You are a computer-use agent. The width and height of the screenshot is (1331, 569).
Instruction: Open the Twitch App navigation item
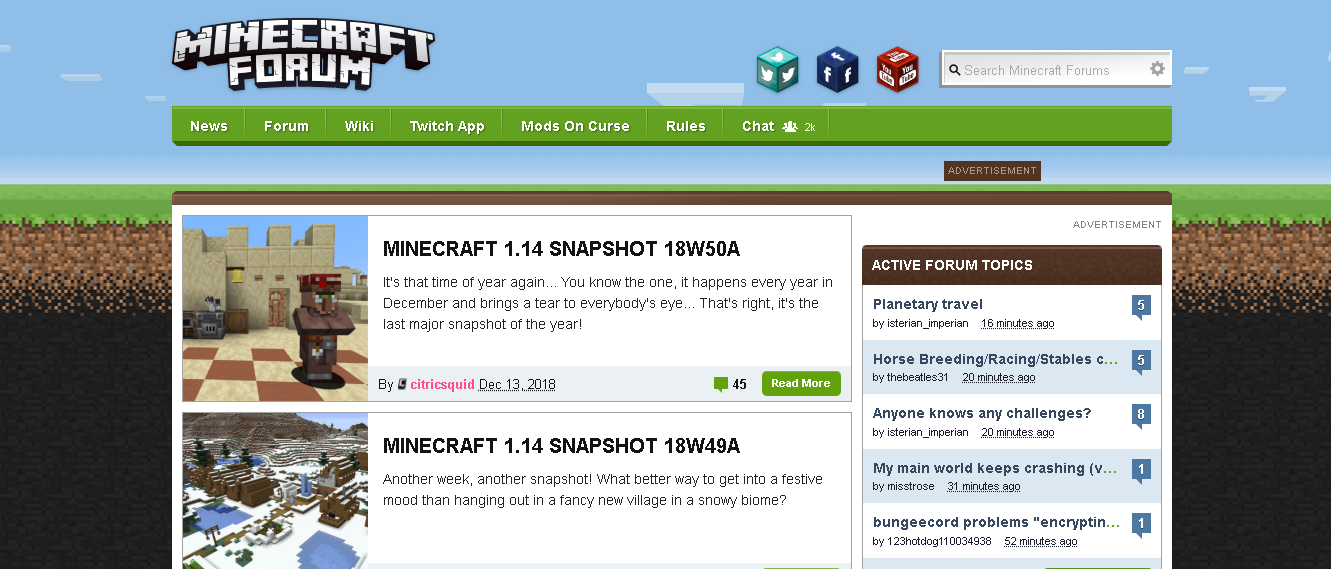[x=447, y=126]
